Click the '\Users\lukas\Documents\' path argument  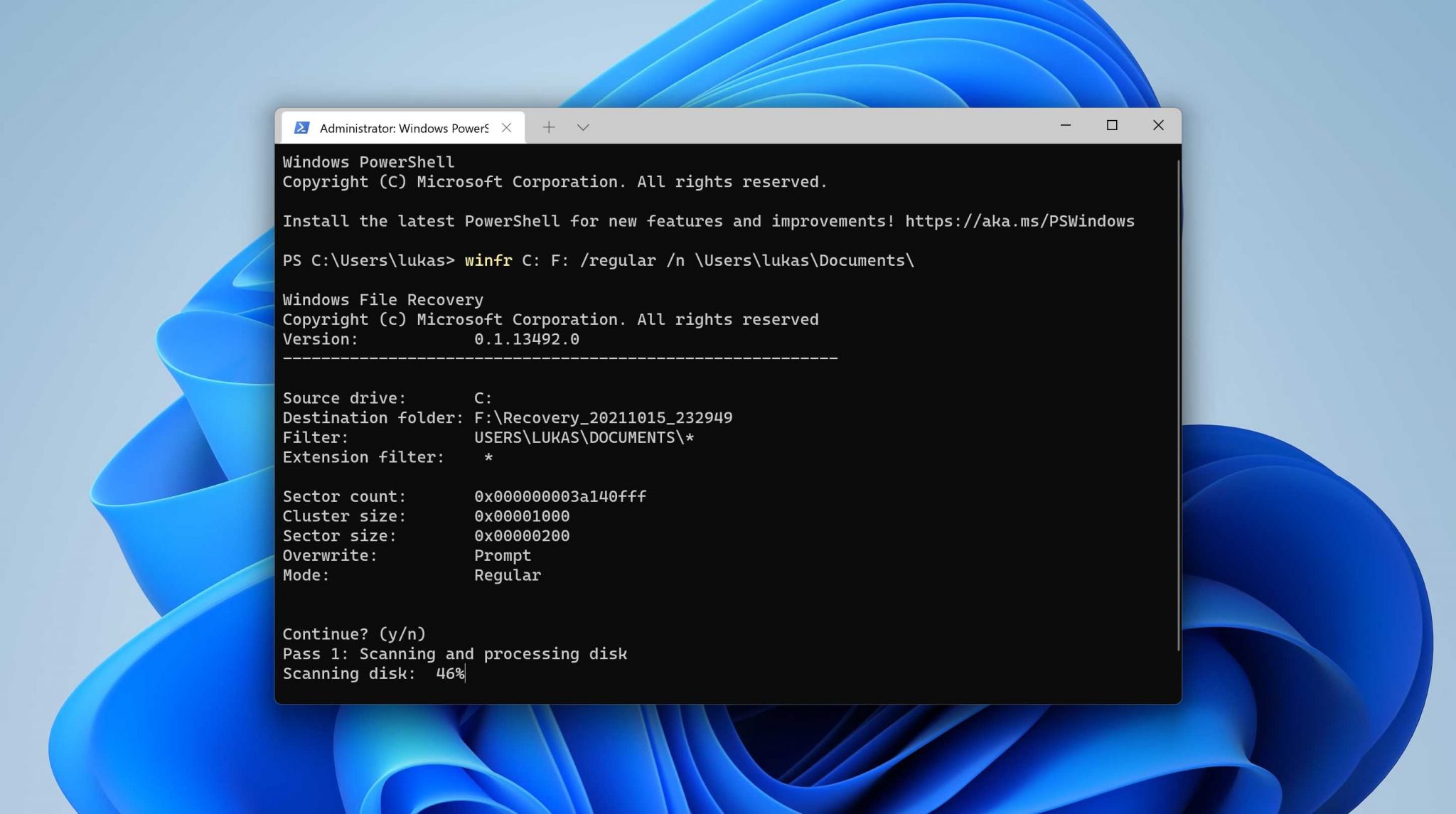pyautogui.click(x=804, y=260)
